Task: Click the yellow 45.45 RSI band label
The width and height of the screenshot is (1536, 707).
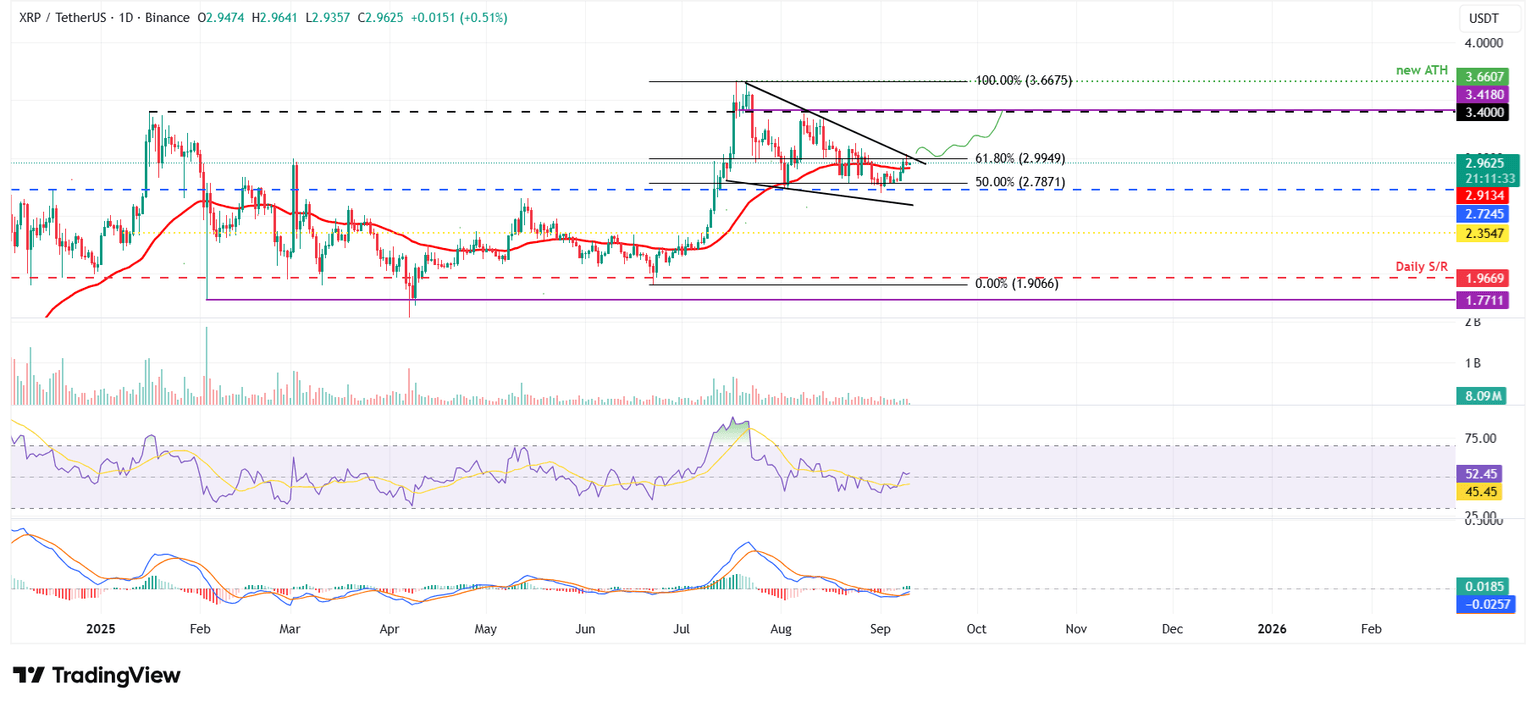Action: coord(1482,491)
